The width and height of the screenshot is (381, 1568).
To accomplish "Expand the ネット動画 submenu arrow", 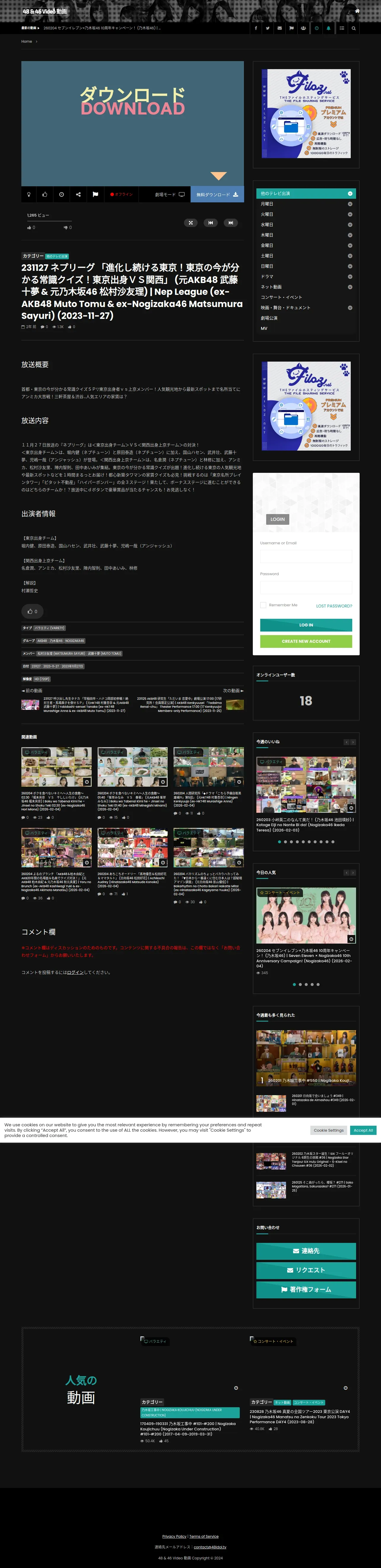I will pyautogui.click(x=350, y=287).
